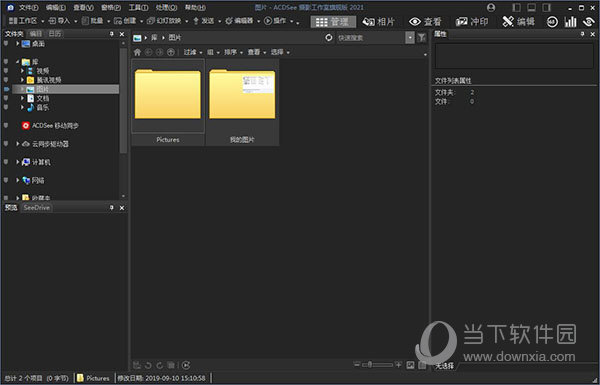Open the 冲印 (Develop) mode
Image resolution: width=600 pixels, height=385 pixels.
tap(472, 22)
